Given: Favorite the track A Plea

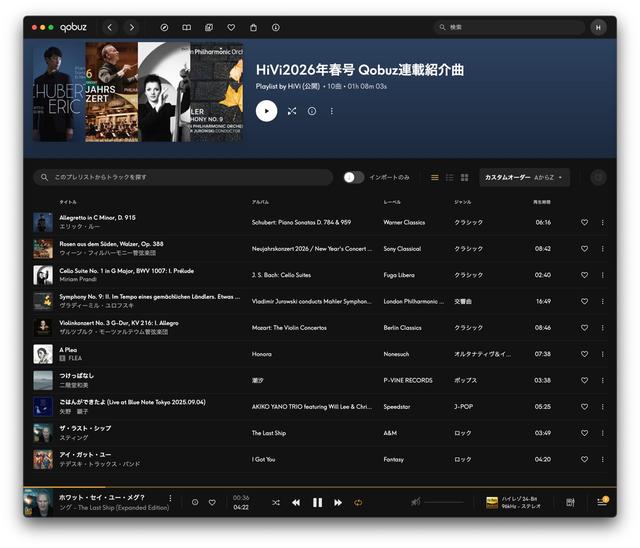Looking at the screenshot, I should point(584,354).
